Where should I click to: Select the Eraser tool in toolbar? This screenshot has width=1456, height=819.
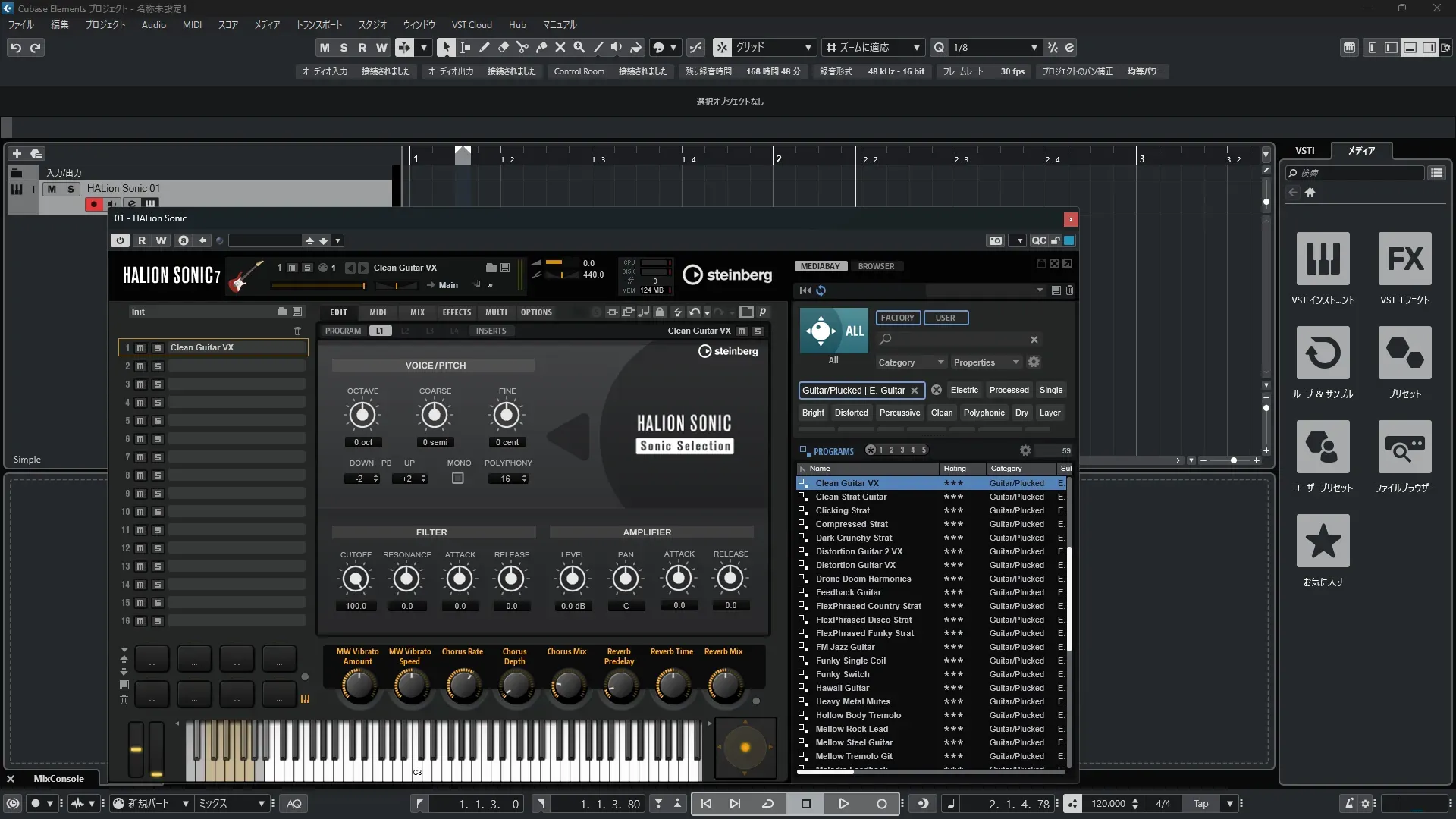point(503,47)
